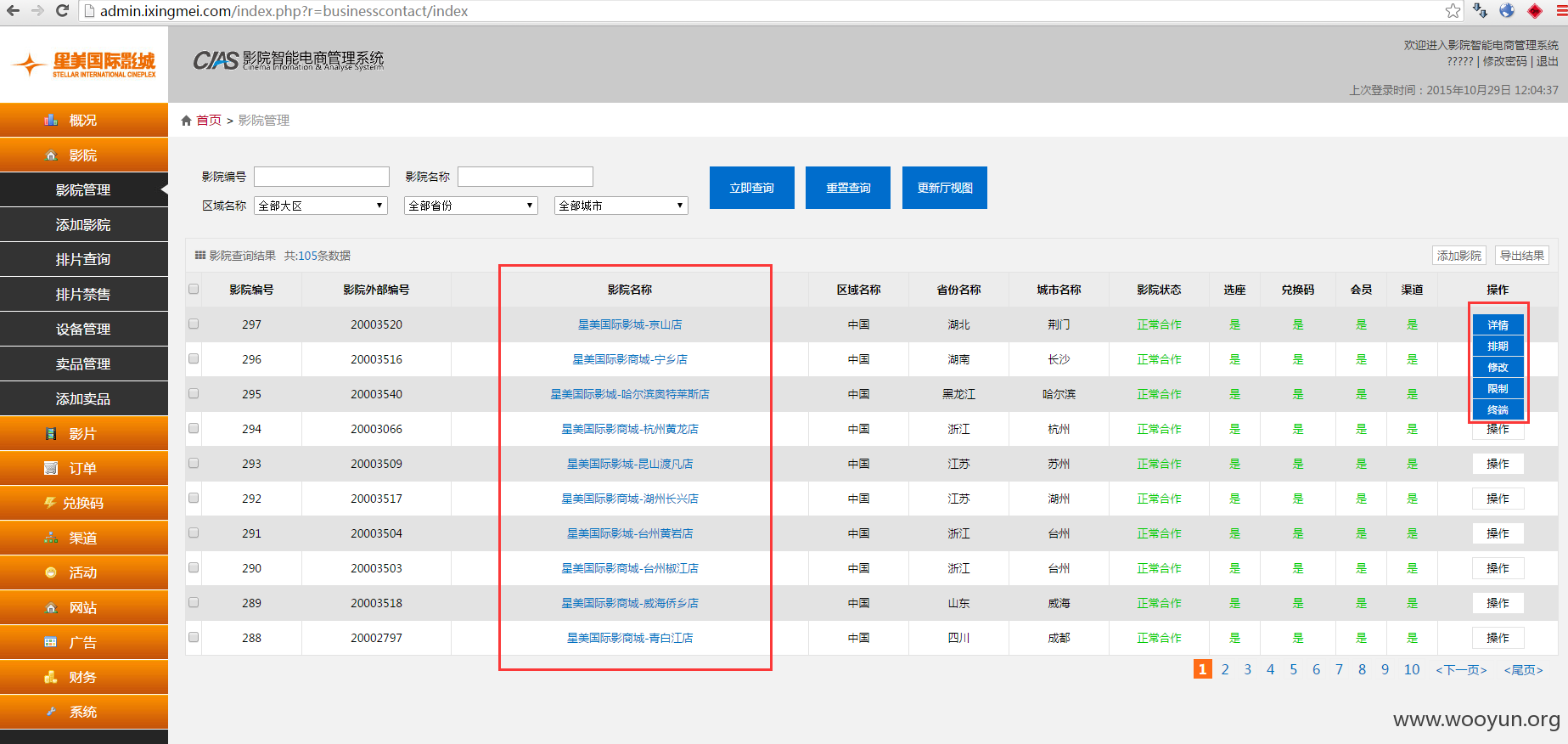Click the 财务 icon in sidebar
Viewport: 1568px width, 744px height.
tap(51, 677)
